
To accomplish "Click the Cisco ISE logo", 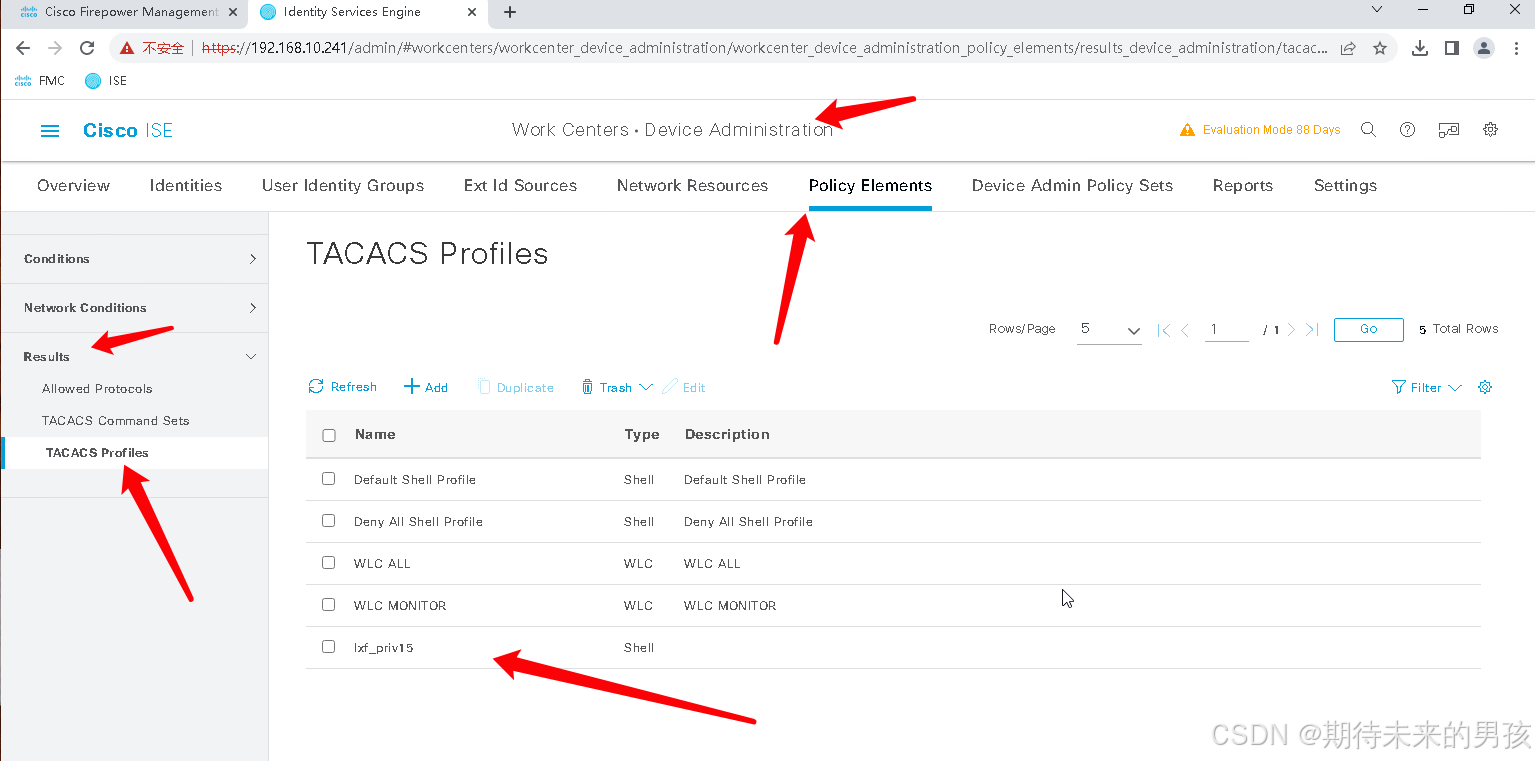I will click(128, 131).
